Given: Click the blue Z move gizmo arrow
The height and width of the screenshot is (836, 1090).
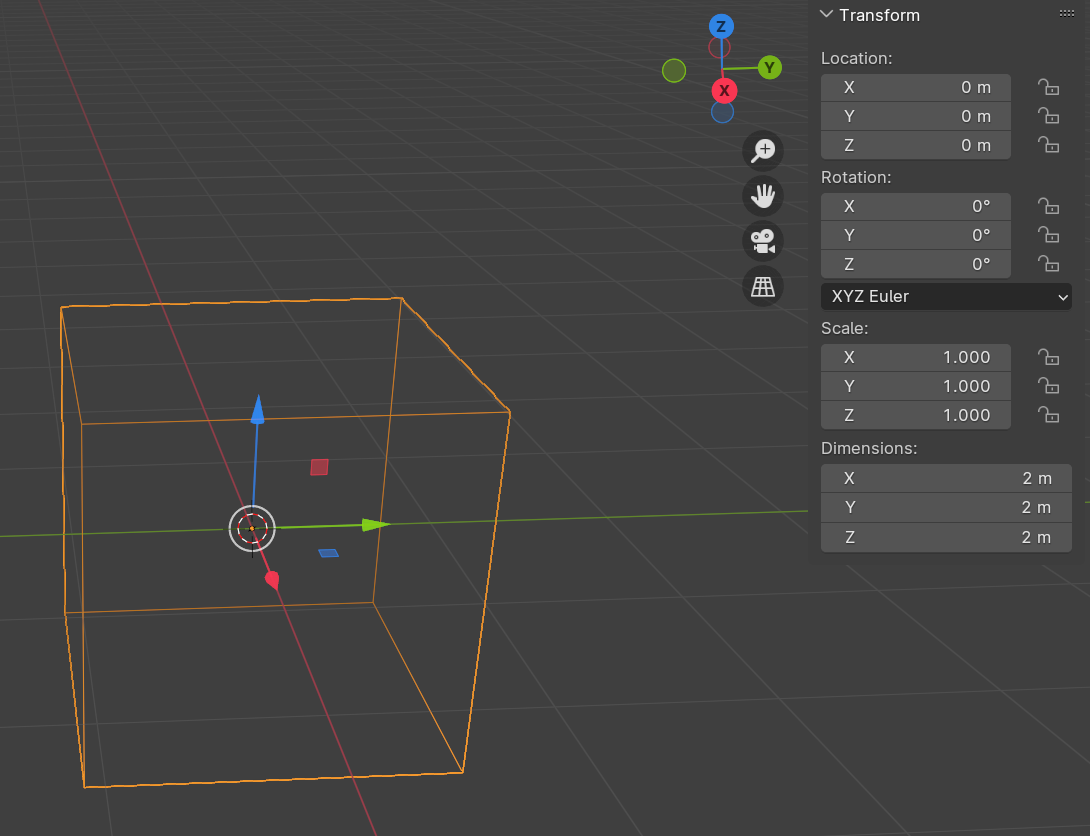Looking at the screenshot, I should (257, 410).
